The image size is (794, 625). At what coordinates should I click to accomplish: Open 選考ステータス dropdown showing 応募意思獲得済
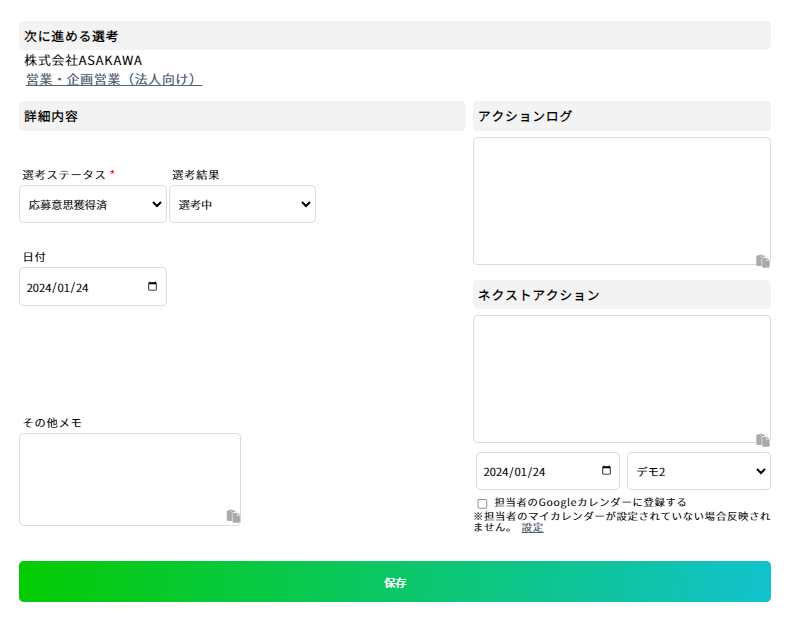click(93, 204)
